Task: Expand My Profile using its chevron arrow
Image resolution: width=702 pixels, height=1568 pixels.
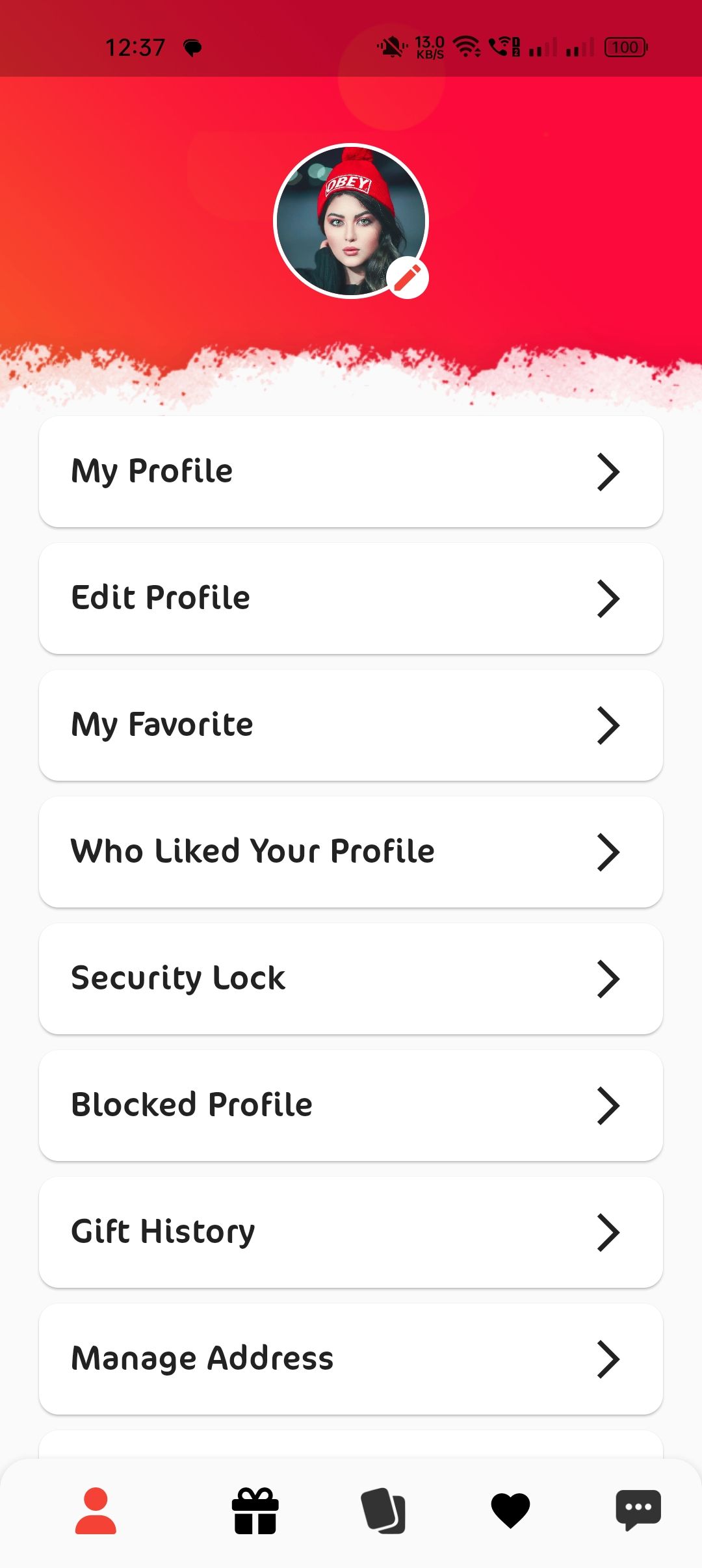Action: (608, 472)
